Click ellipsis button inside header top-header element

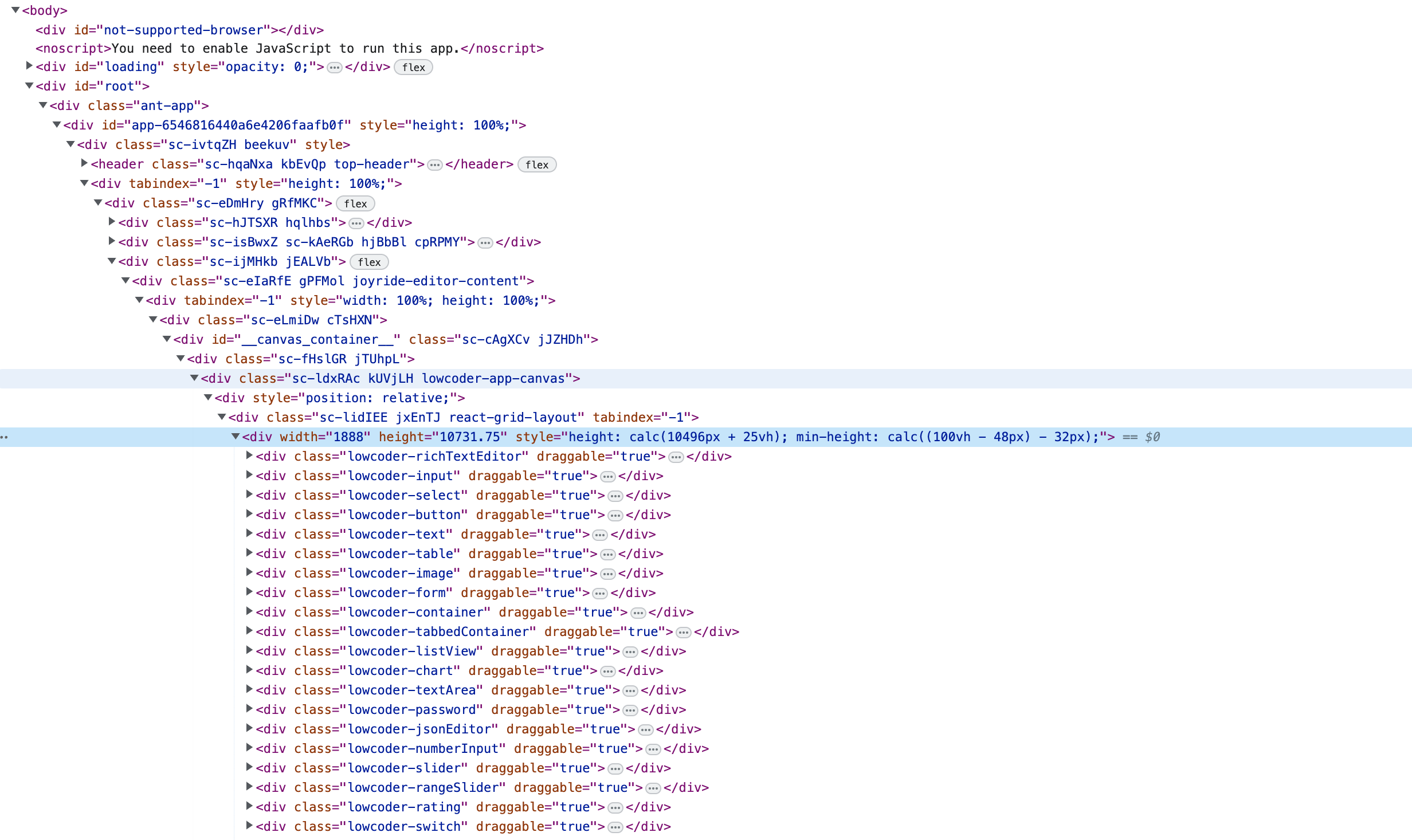tap(435, 165)
